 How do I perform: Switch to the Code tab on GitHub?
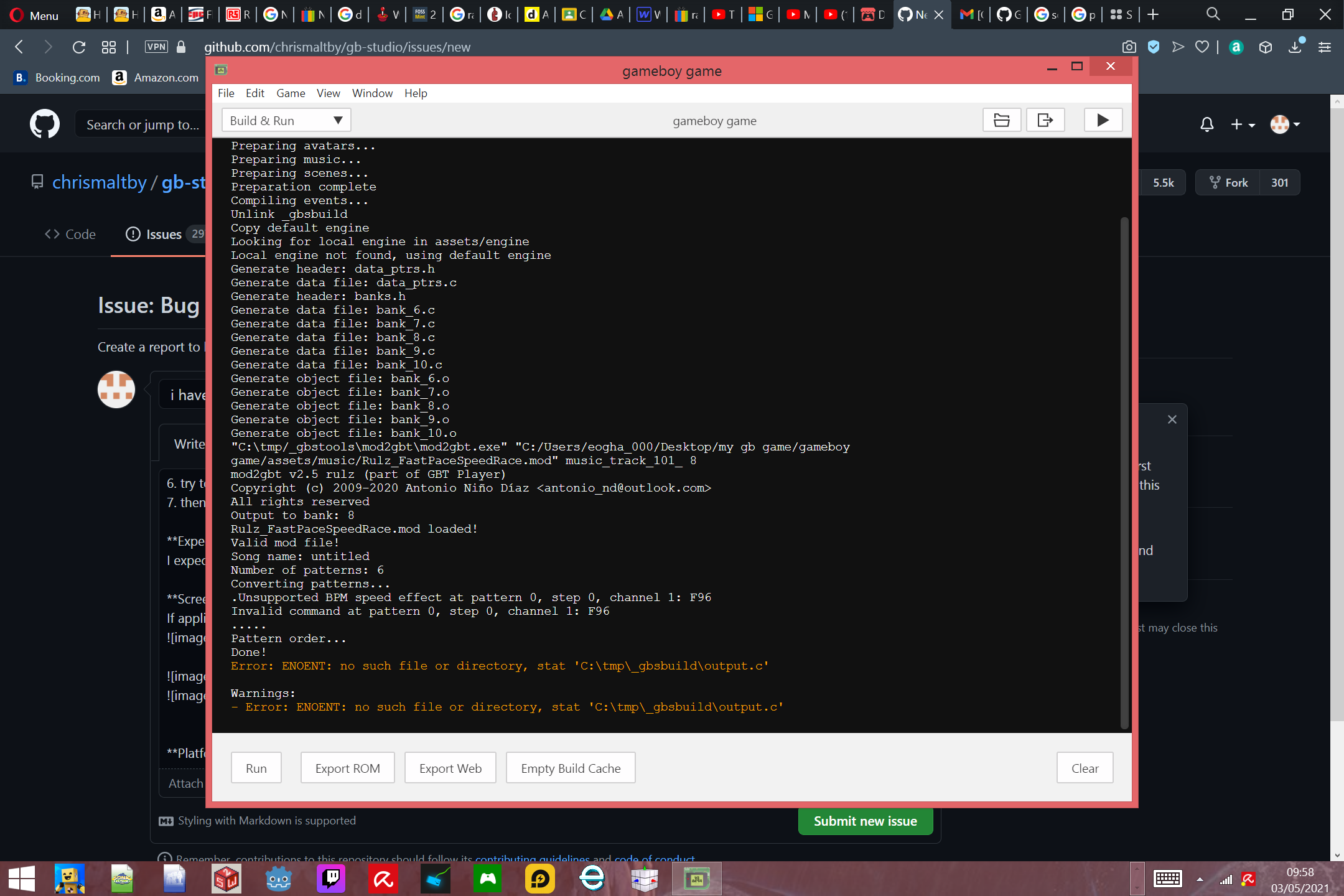pos(70,234)
